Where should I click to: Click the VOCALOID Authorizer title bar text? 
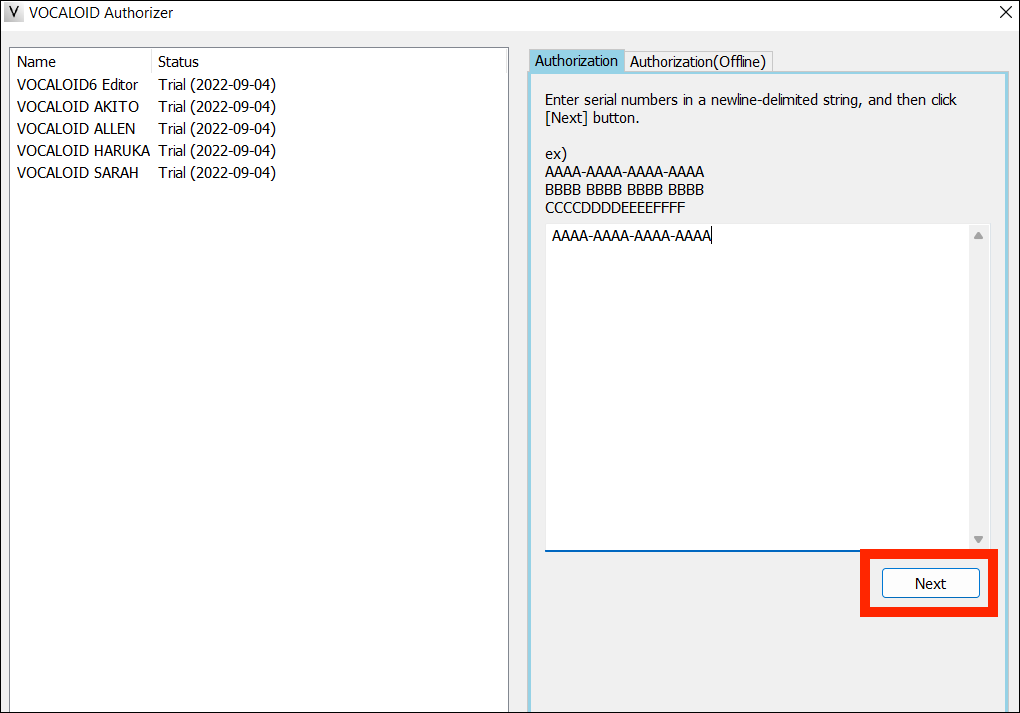tap(101, 12)
